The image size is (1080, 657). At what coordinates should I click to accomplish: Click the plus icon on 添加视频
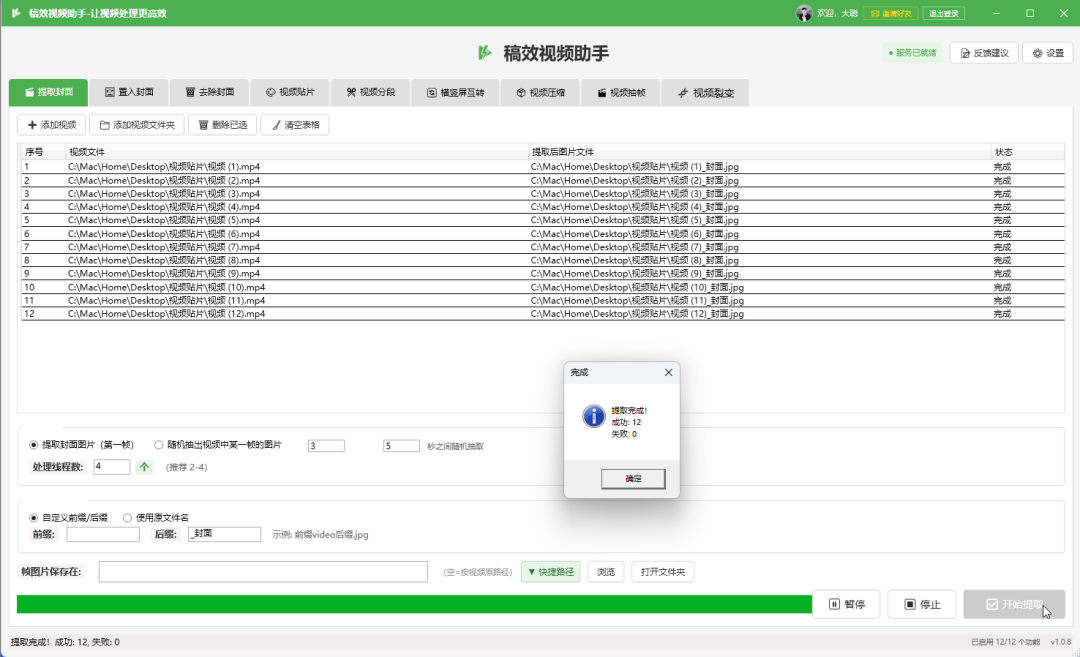[32, 125]
